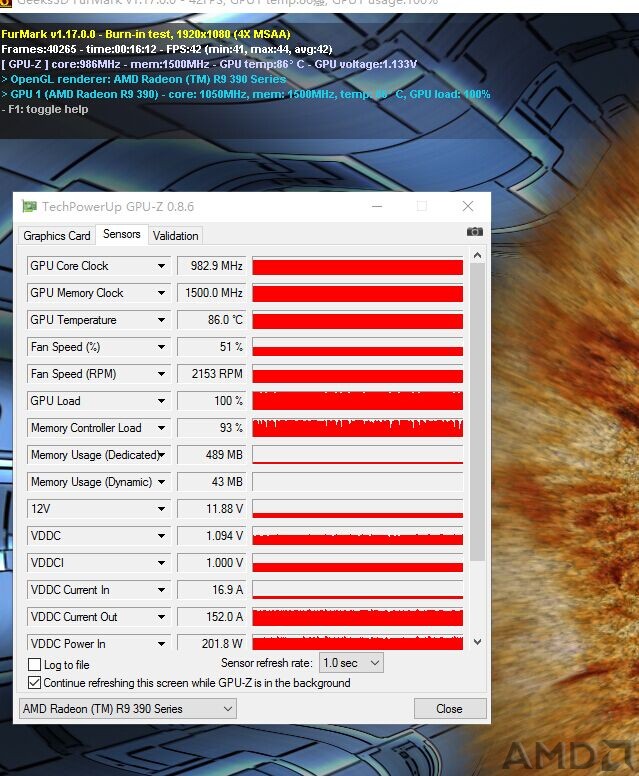Click the 43 MB dynamic memory value
This screenshot has width=639, height=776.
211,482
